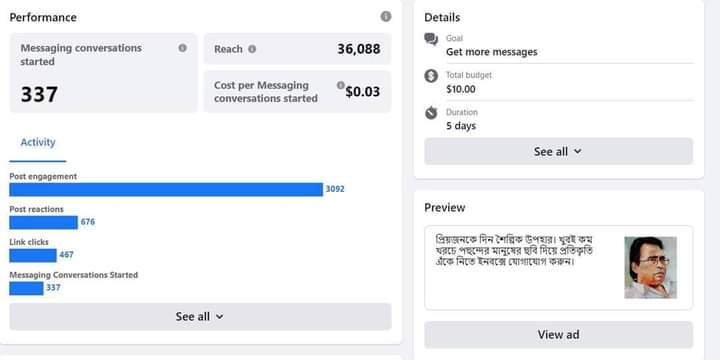
Task: Click the chevron on Details See all
Action: [578, 151]
